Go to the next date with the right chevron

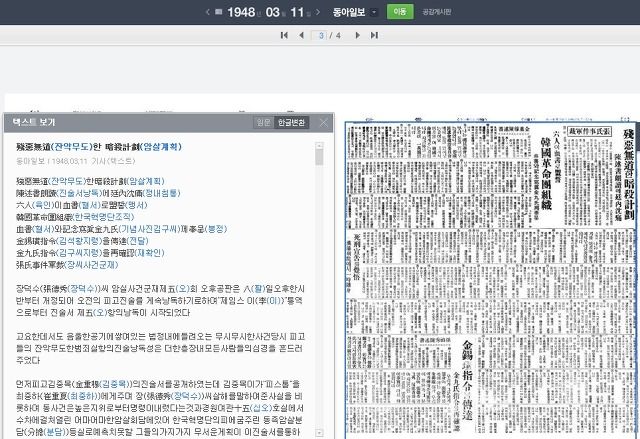click(x=318, y=12)
